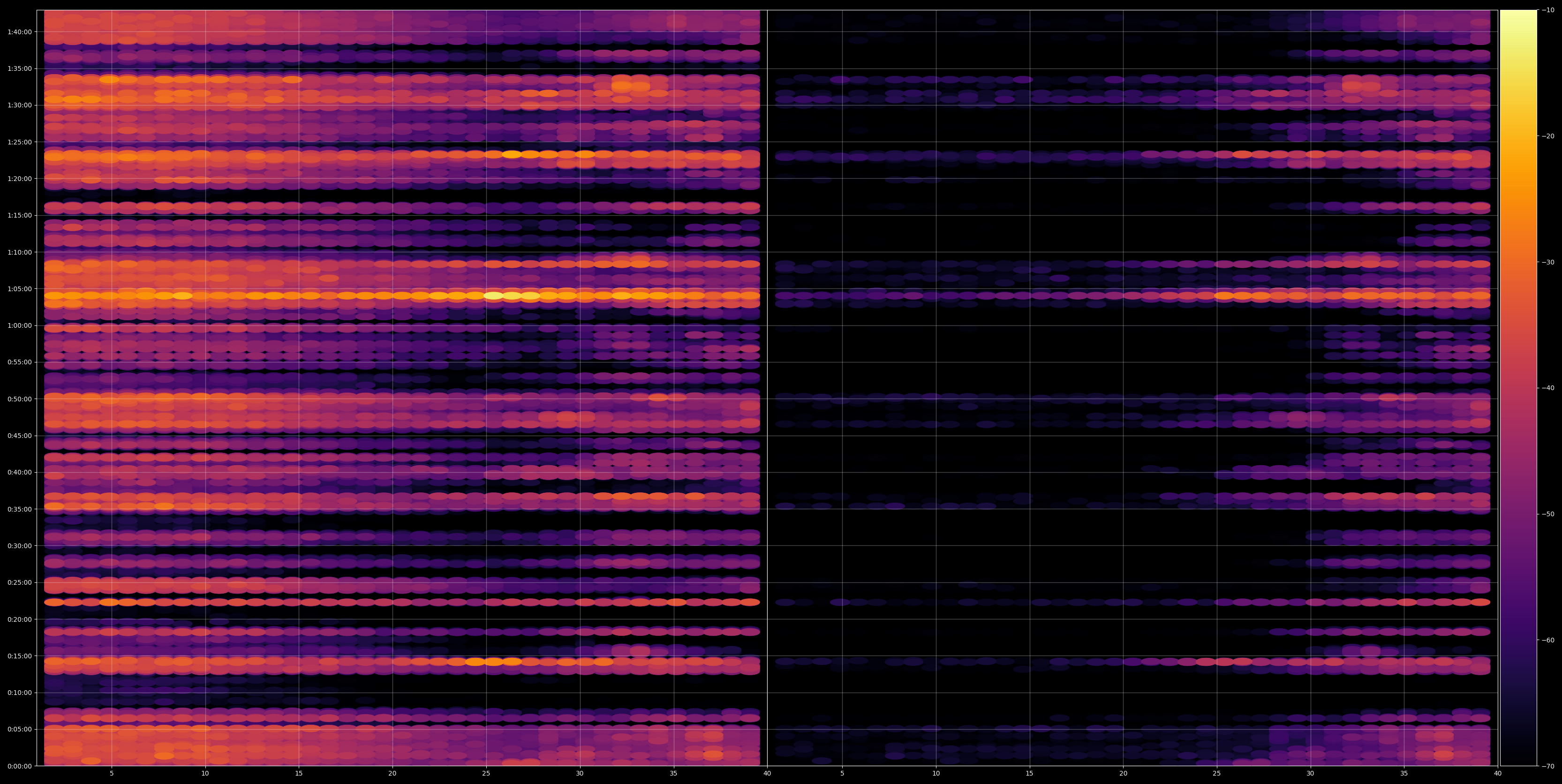Select x-axis label 10 under the left heatmap

pyautogui.click(x=205, y=773)
